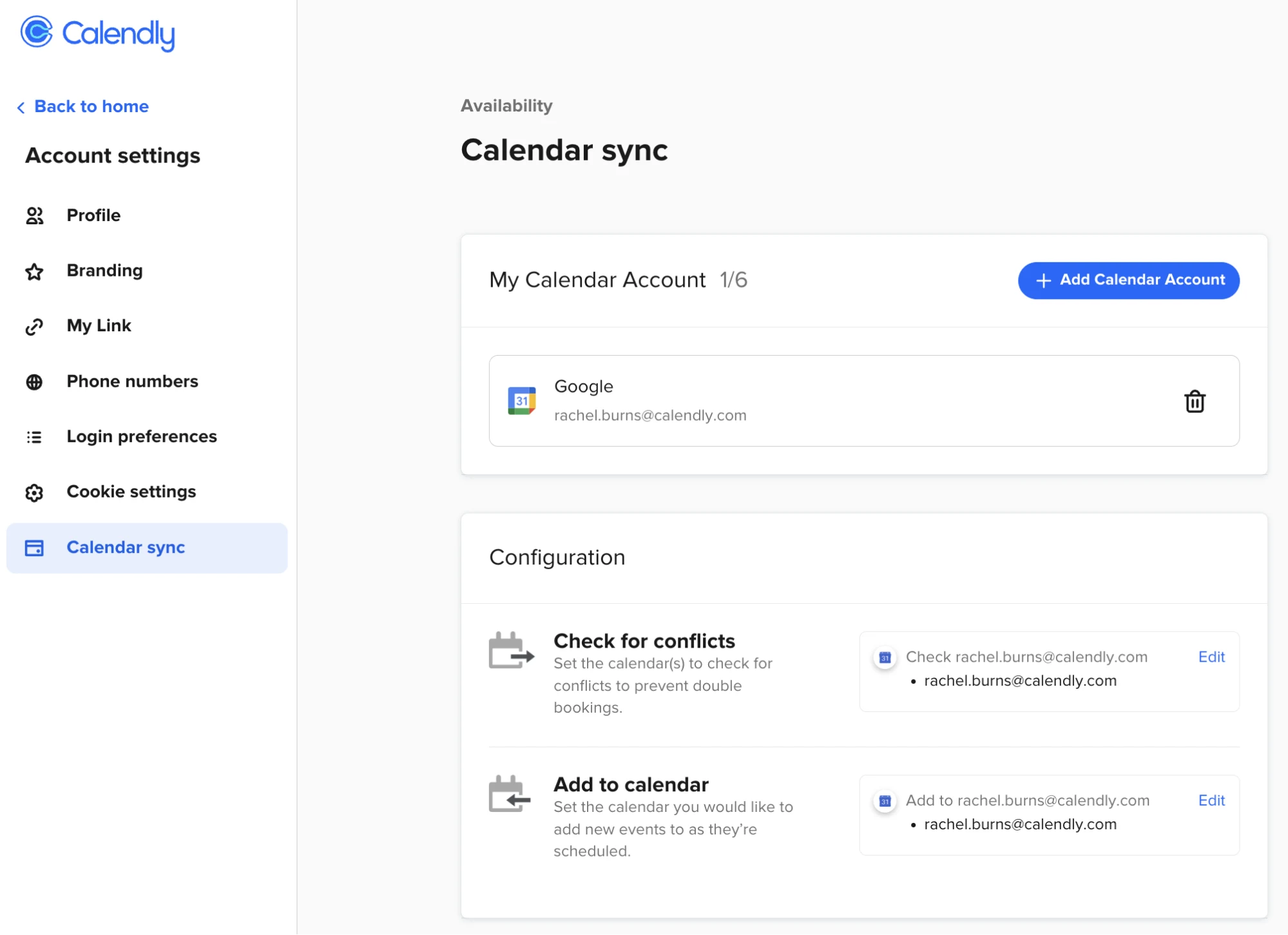Click Add Calendar Account button
Screen dimensions: 1288x935
click(1128, 280)
